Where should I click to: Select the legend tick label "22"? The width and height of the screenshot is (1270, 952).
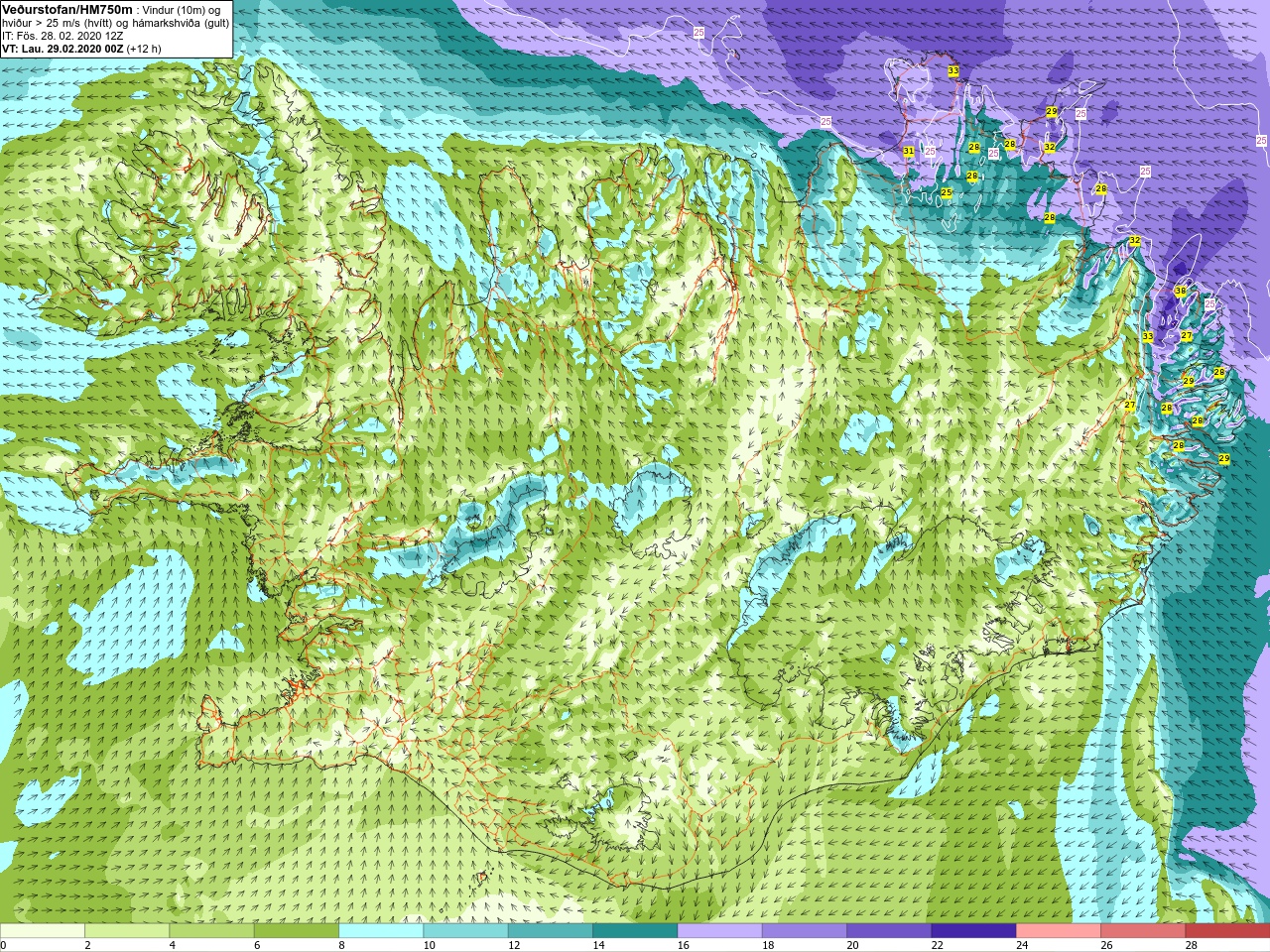pyautogui.click(x=937, y=945)
